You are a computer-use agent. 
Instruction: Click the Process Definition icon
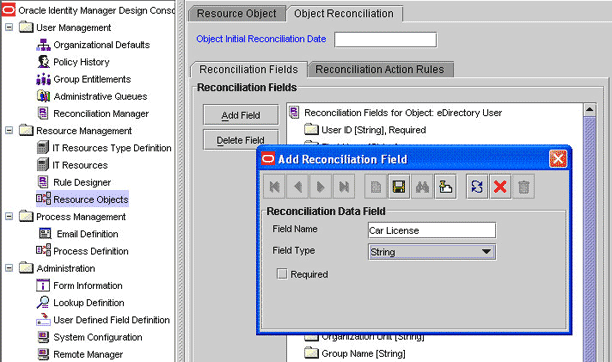43,250
